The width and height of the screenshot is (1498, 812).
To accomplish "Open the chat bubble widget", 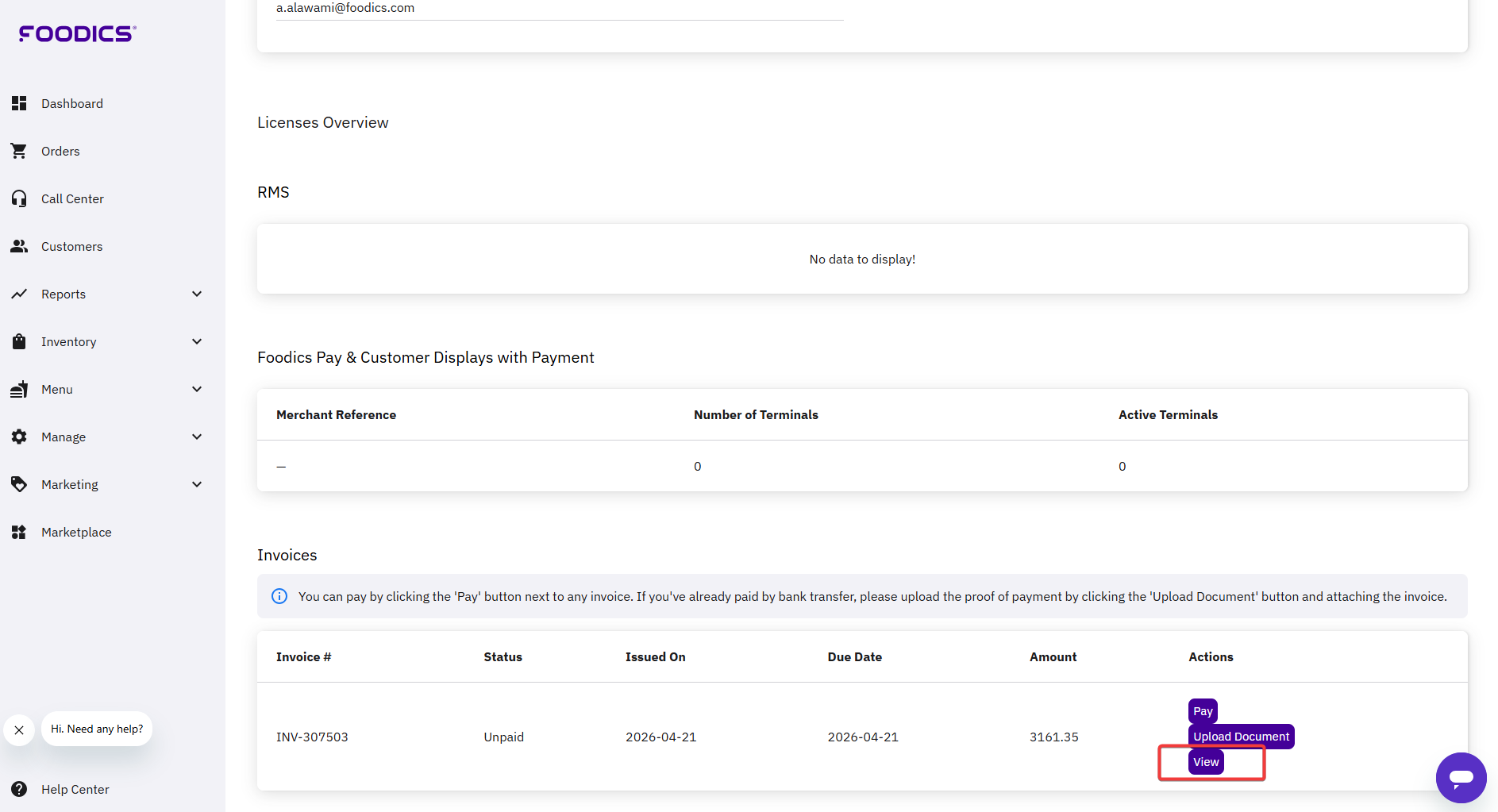I will point(1461,778).
